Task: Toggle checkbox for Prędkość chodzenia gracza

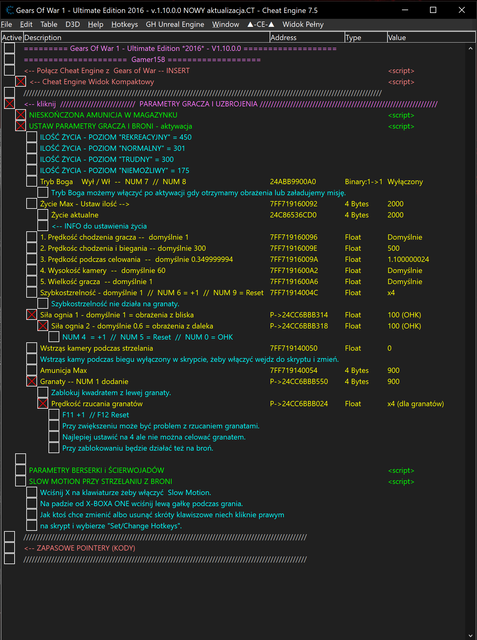Action: [x=31, y=237]
